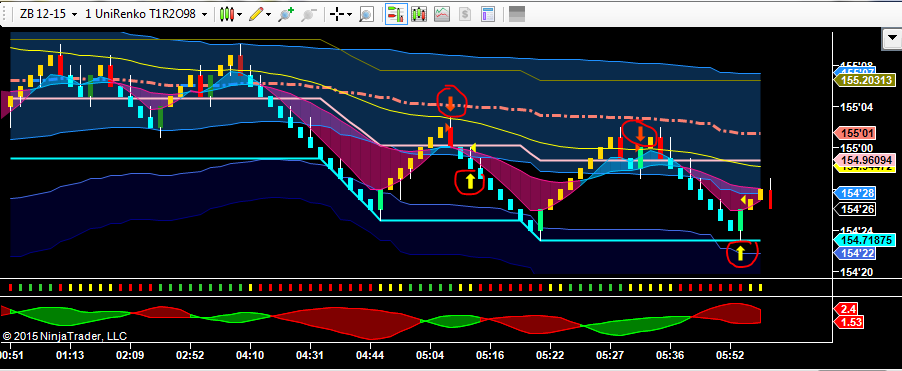Click the gray gradient toolbar block
902x371 pixels.
click(517, 14)
